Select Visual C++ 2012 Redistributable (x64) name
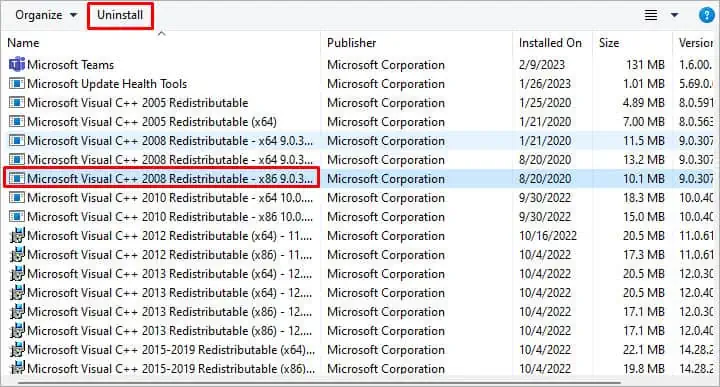 click(x=169, y=236)
